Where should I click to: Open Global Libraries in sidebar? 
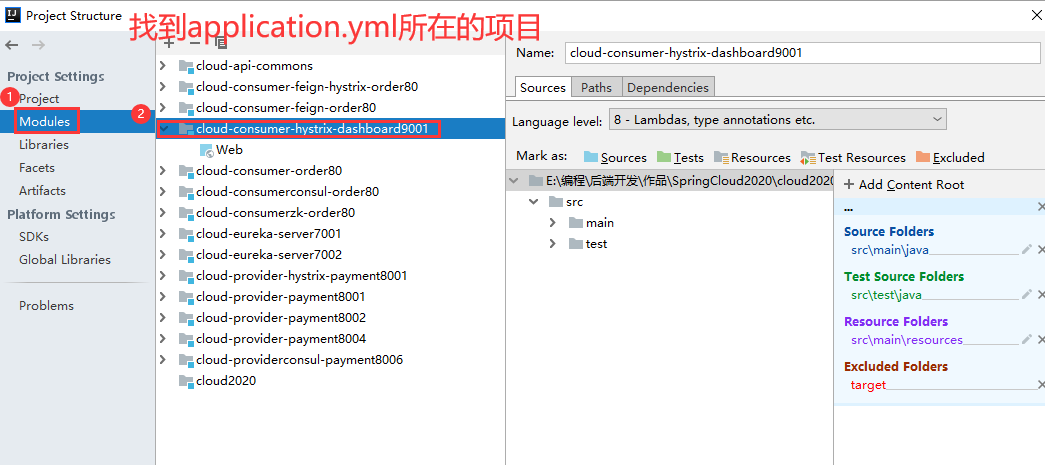65,260
